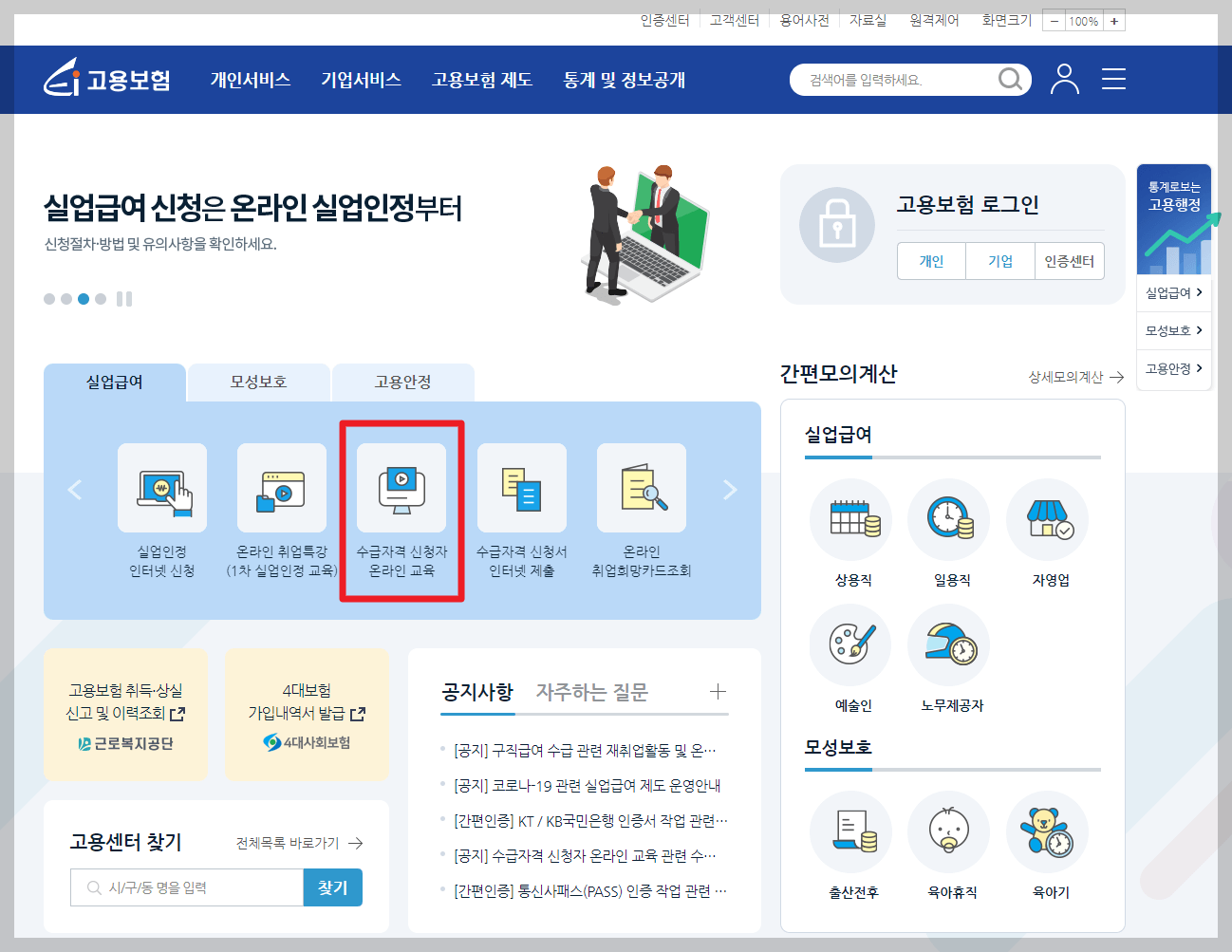Image resolution: width=1232 pixels, height=952 pixels.
Task: Select the active third banner dot
Action: [84, 299]
